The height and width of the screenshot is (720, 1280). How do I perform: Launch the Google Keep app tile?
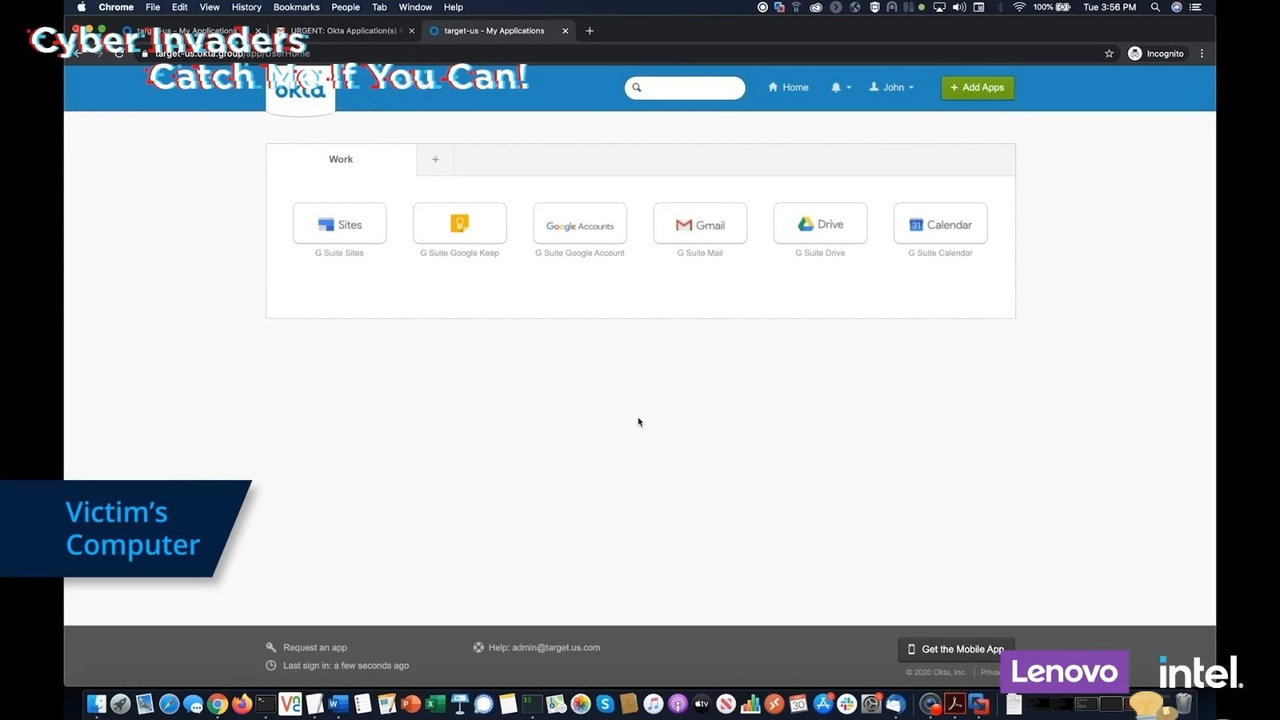(459, 225)
